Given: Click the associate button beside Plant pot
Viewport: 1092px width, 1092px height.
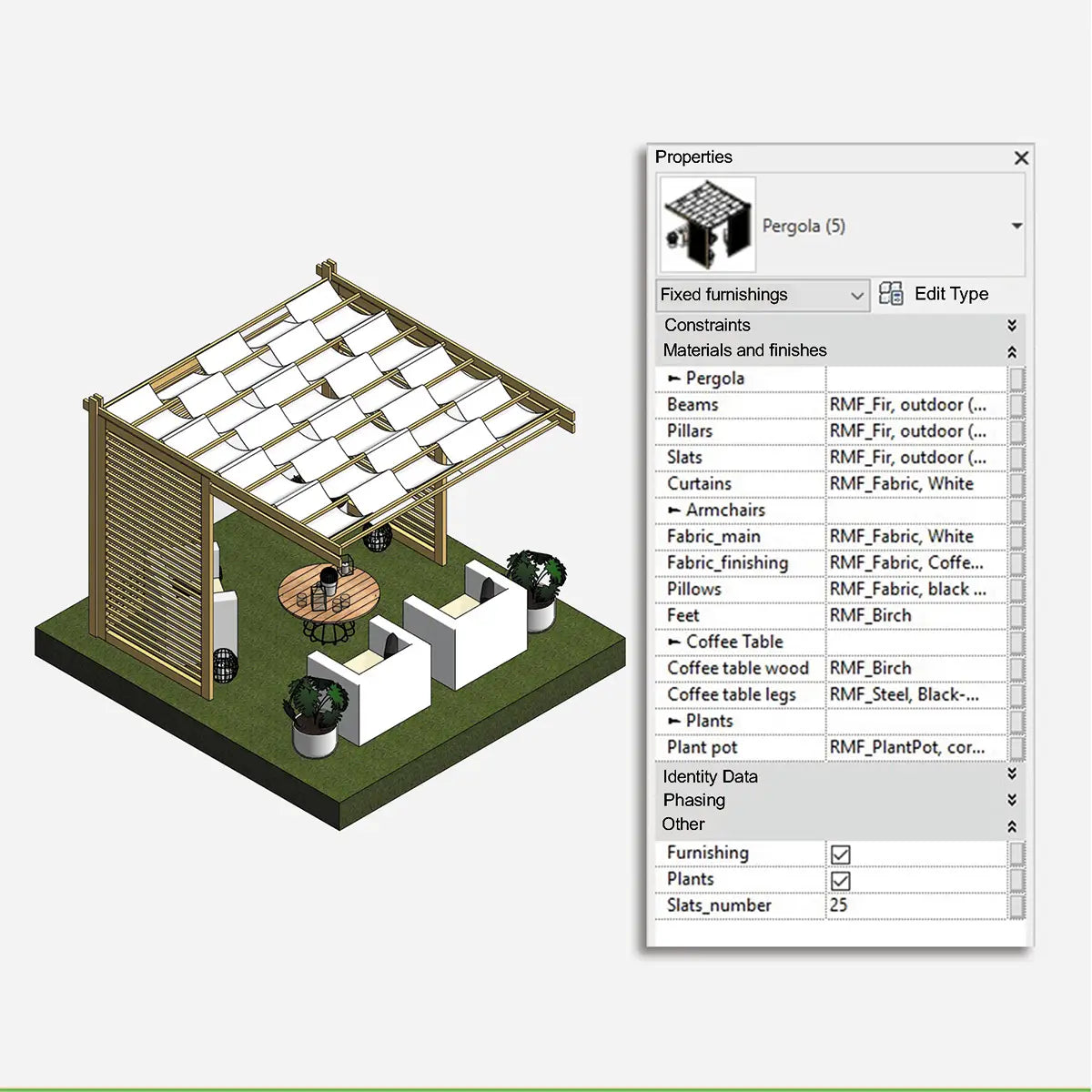Looking at the screenshot, I should tap(1017, 748).
